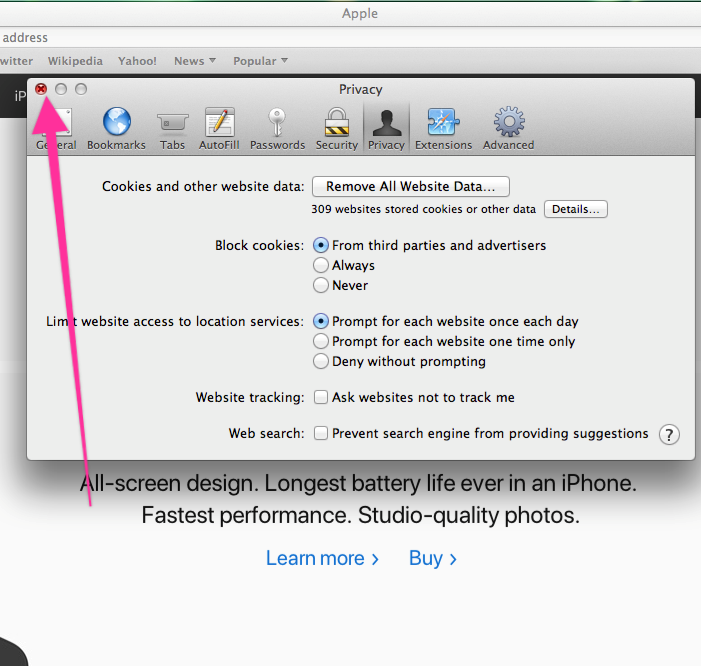
Task: Select Always block cookies option
Action: pos(321,265)
